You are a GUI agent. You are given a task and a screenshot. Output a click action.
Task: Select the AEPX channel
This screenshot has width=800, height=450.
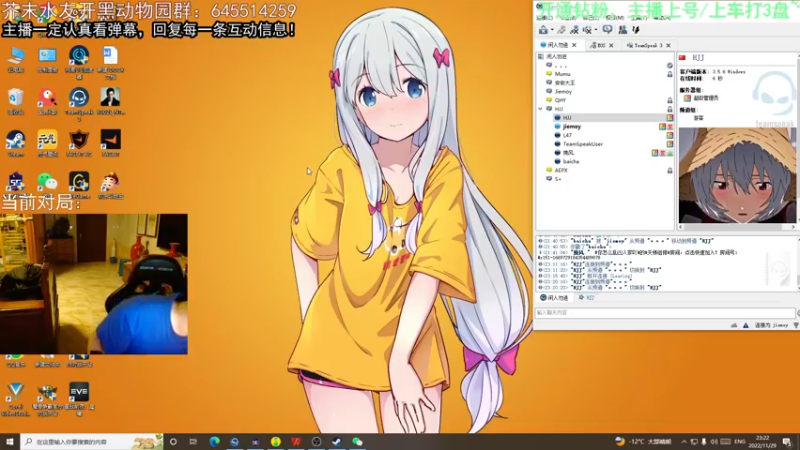pyautogui.click(x=561, y=170)
